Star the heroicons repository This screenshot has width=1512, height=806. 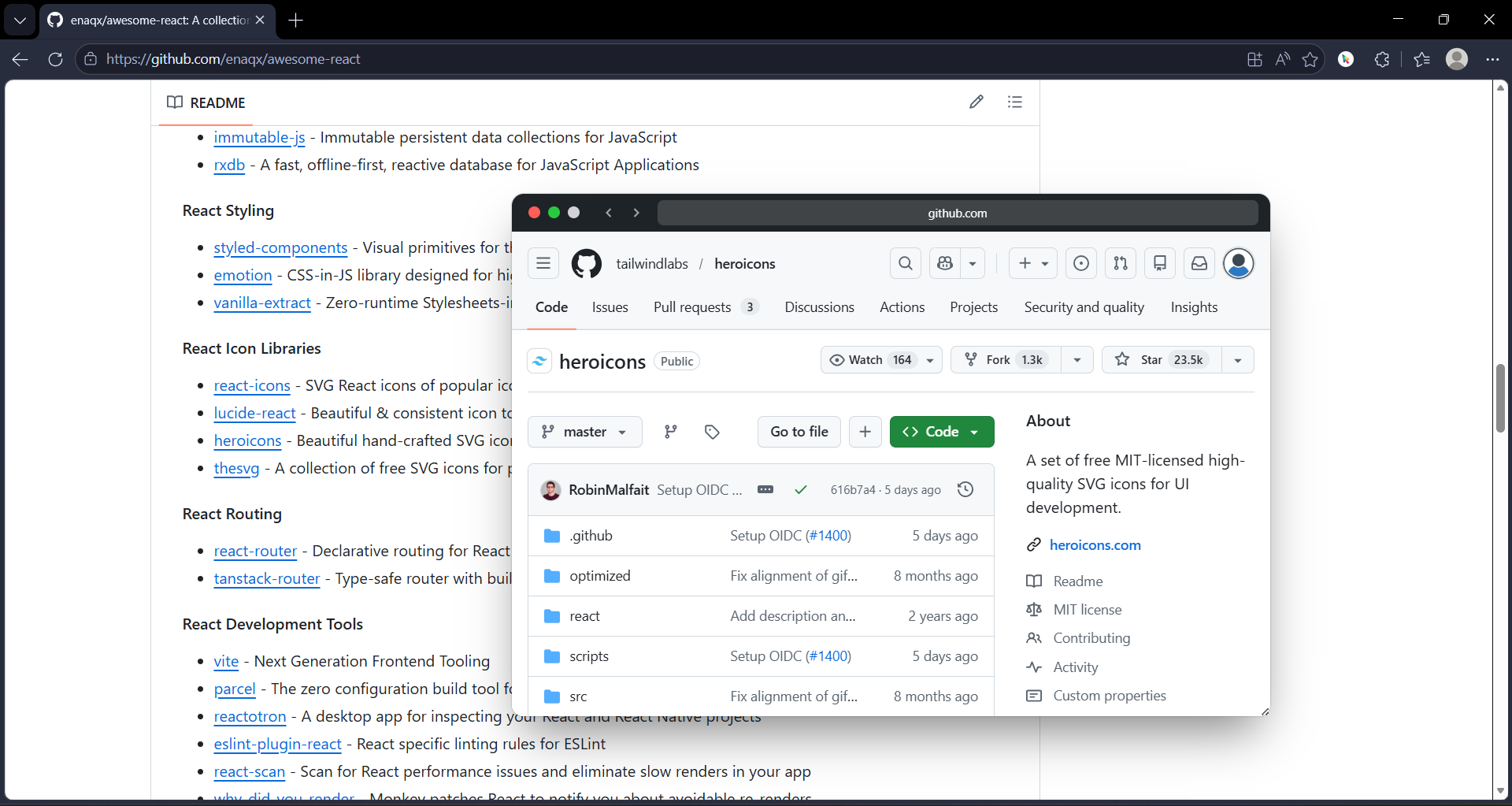[1162, 360]
